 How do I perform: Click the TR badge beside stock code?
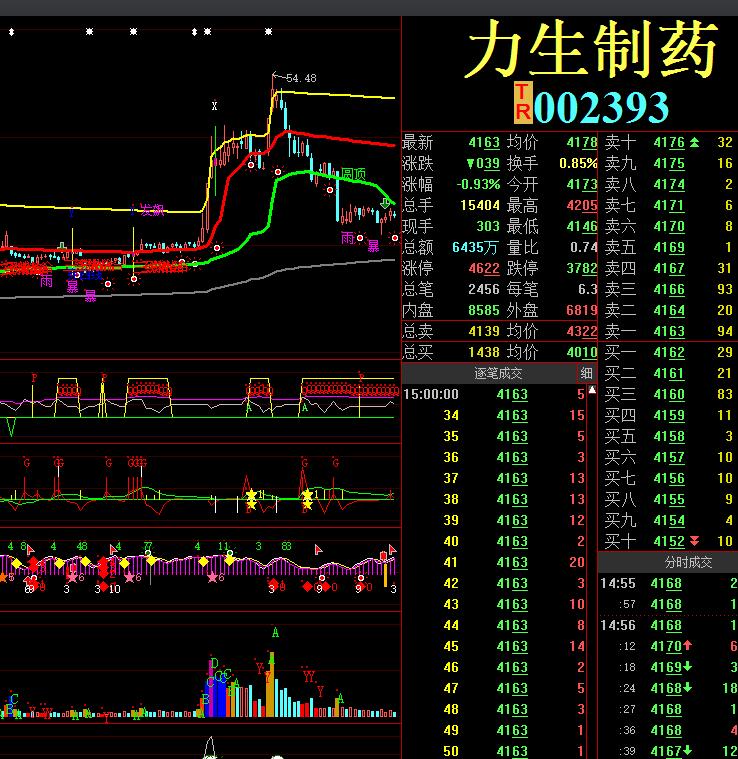coord(523,103)
